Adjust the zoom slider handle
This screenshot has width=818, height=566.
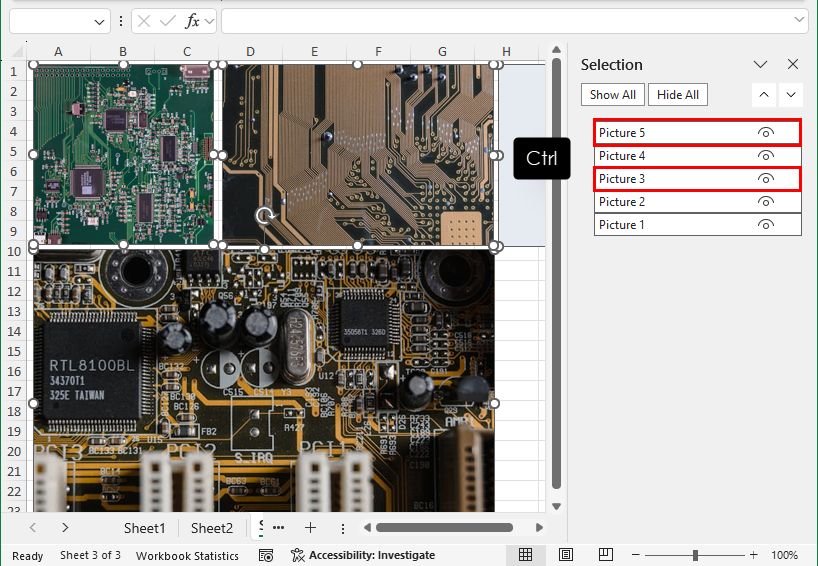pos(695,556)
